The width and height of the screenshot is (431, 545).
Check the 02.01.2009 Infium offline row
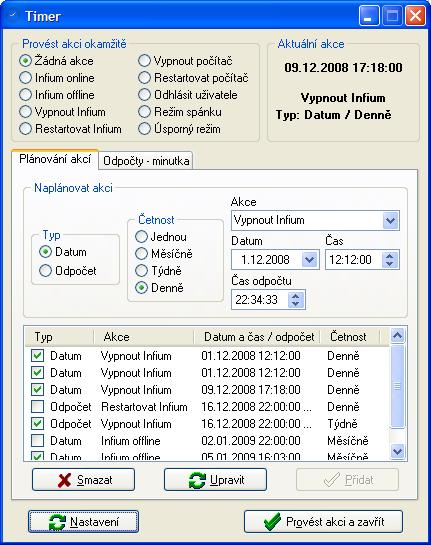tap(38, 441)
